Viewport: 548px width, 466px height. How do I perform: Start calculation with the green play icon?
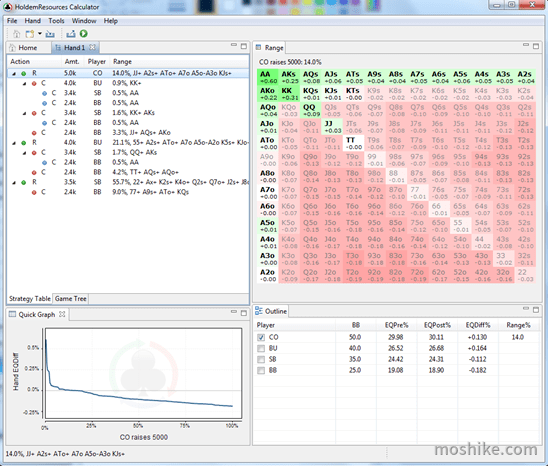tap(84, 34)
